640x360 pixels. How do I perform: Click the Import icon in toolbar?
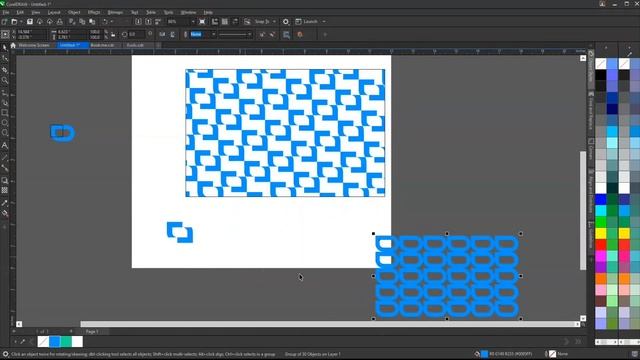138,22
